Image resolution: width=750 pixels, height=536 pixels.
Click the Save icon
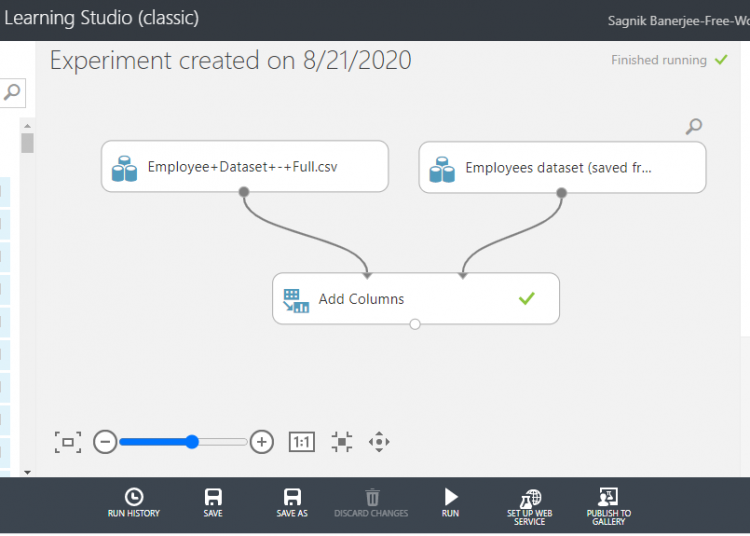[213, 502]
